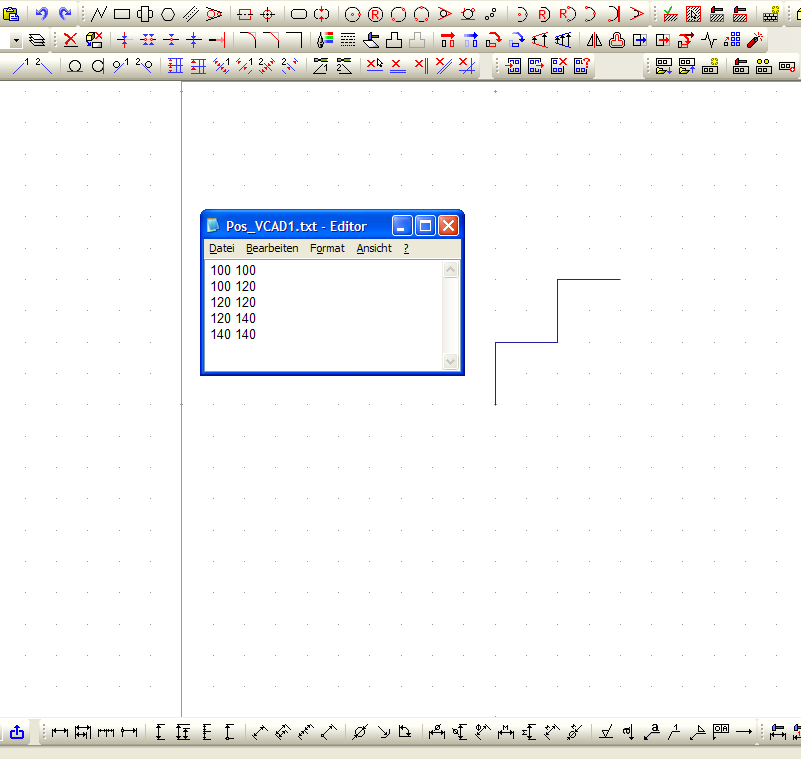Click the red move objects arrow tool
The height and width of the screenshot is (759, 801).
(448, 40)
